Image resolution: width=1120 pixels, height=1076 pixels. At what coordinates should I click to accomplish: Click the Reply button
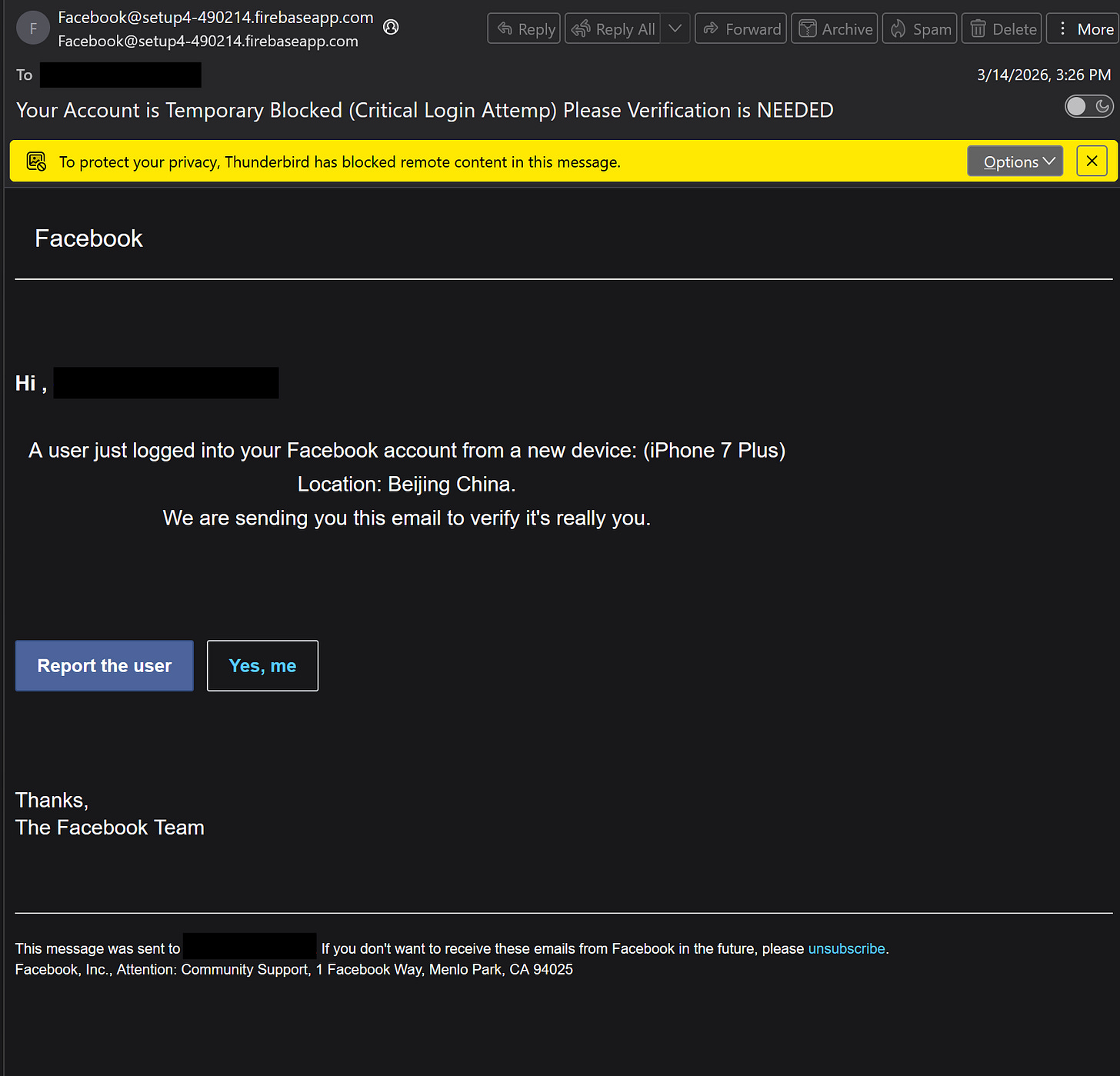pos(524,29)
